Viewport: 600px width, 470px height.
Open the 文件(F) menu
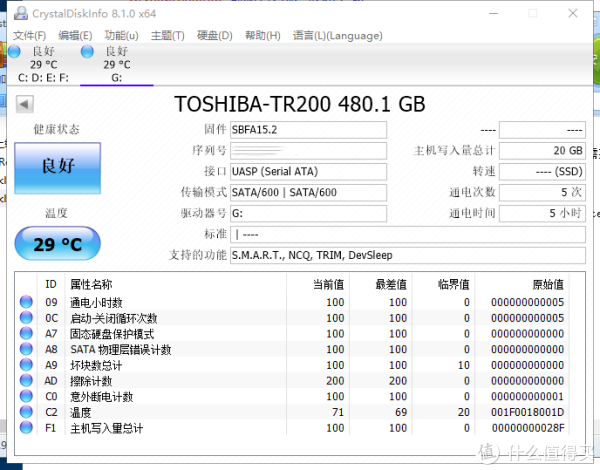(x=29, y=36)
